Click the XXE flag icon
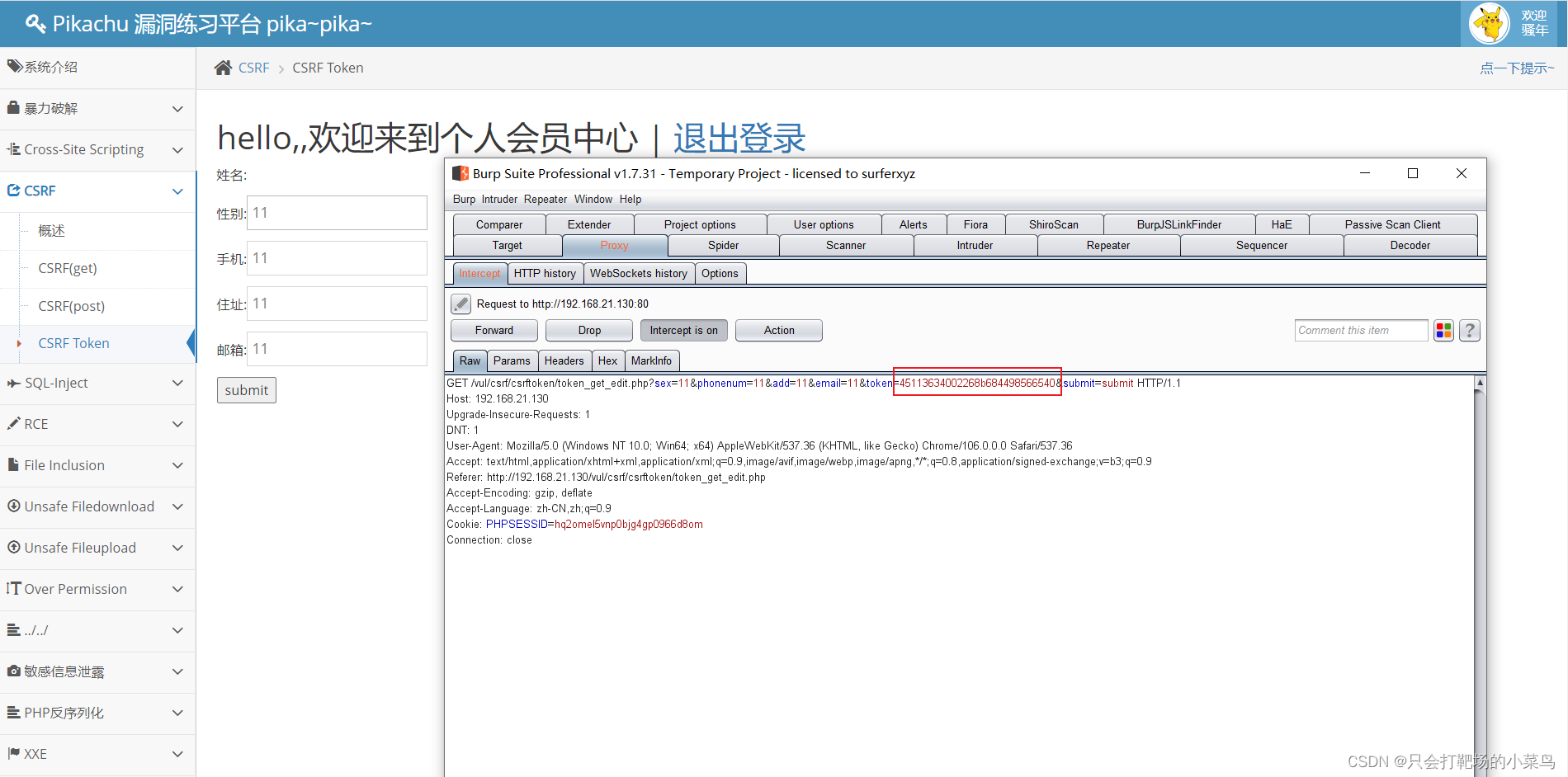1568x777 pixels. tap(13, 754)
